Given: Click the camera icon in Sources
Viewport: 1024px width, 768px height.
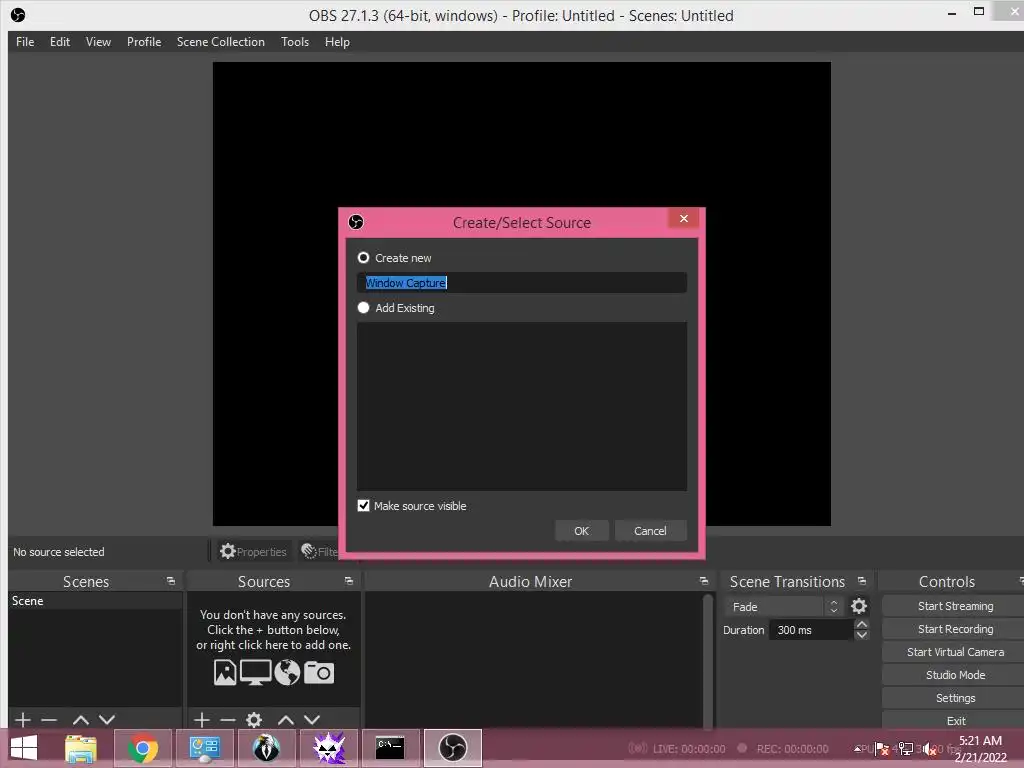Looking at the screenshot, I should (319, 672).
